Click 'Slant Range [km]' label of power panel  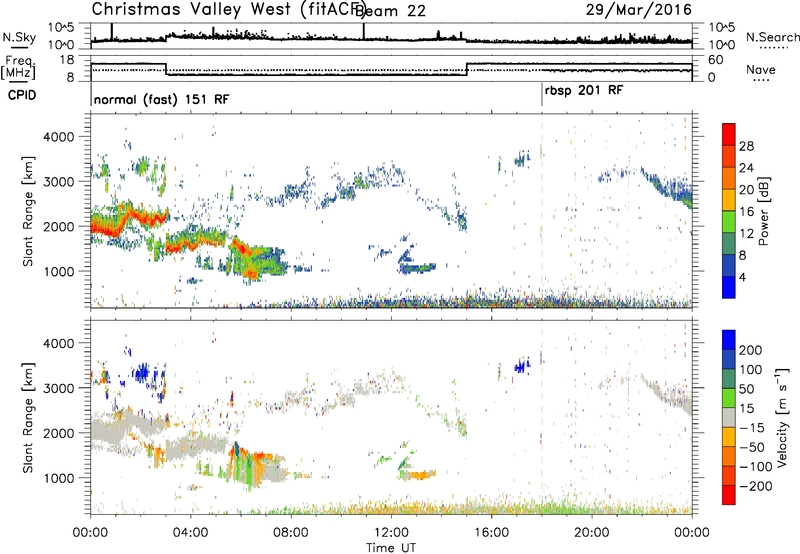coord(28,212)
